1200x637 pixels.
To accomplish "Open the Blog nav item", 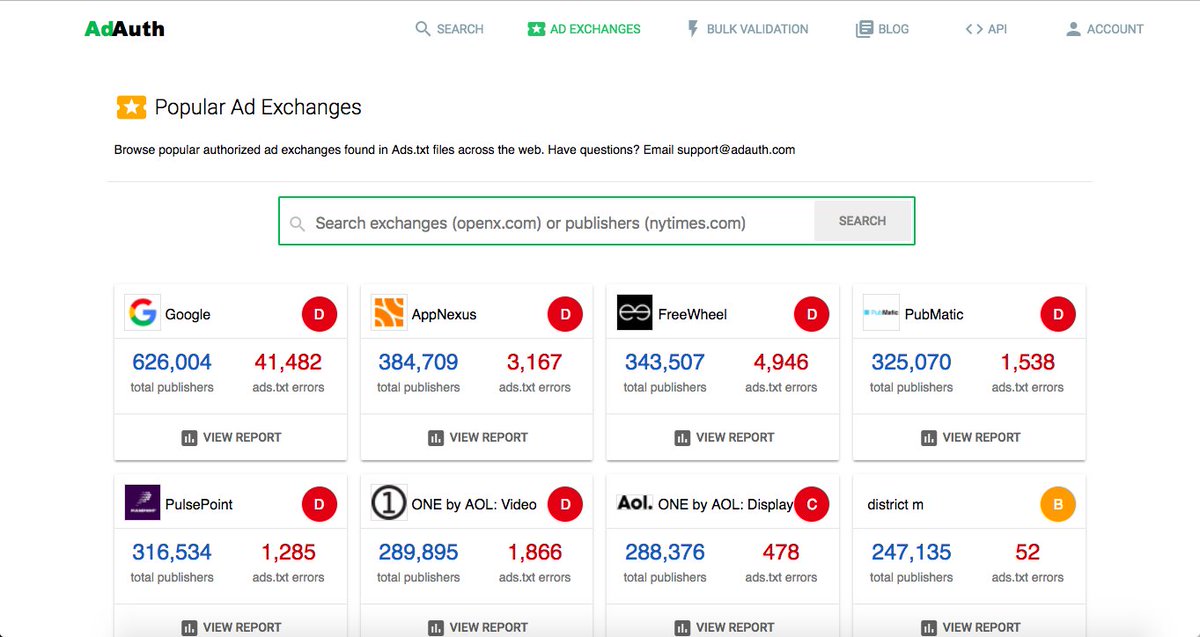I will 883,29.
